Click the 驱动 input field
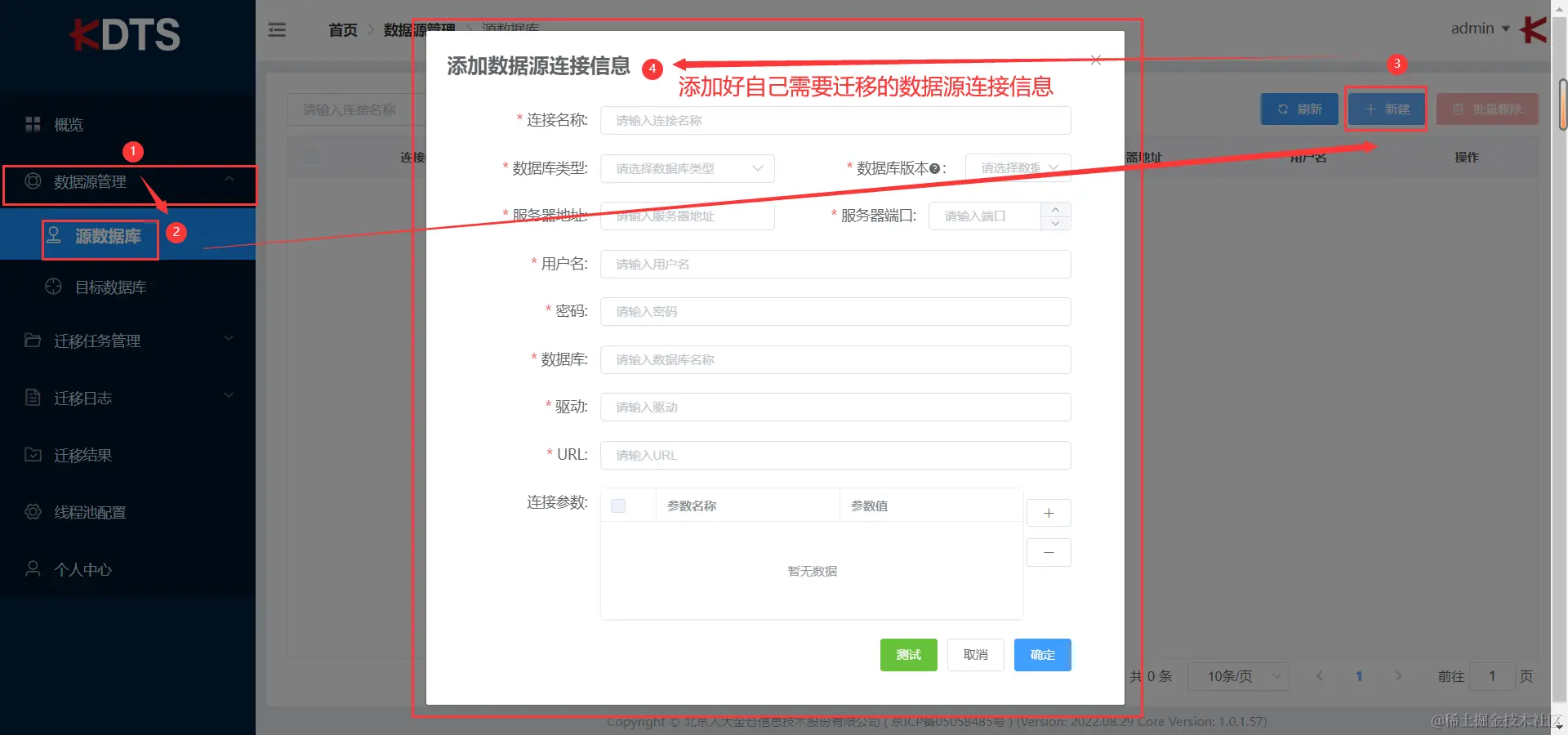Viewport: 1568px width, 735px height. point(835,407)
